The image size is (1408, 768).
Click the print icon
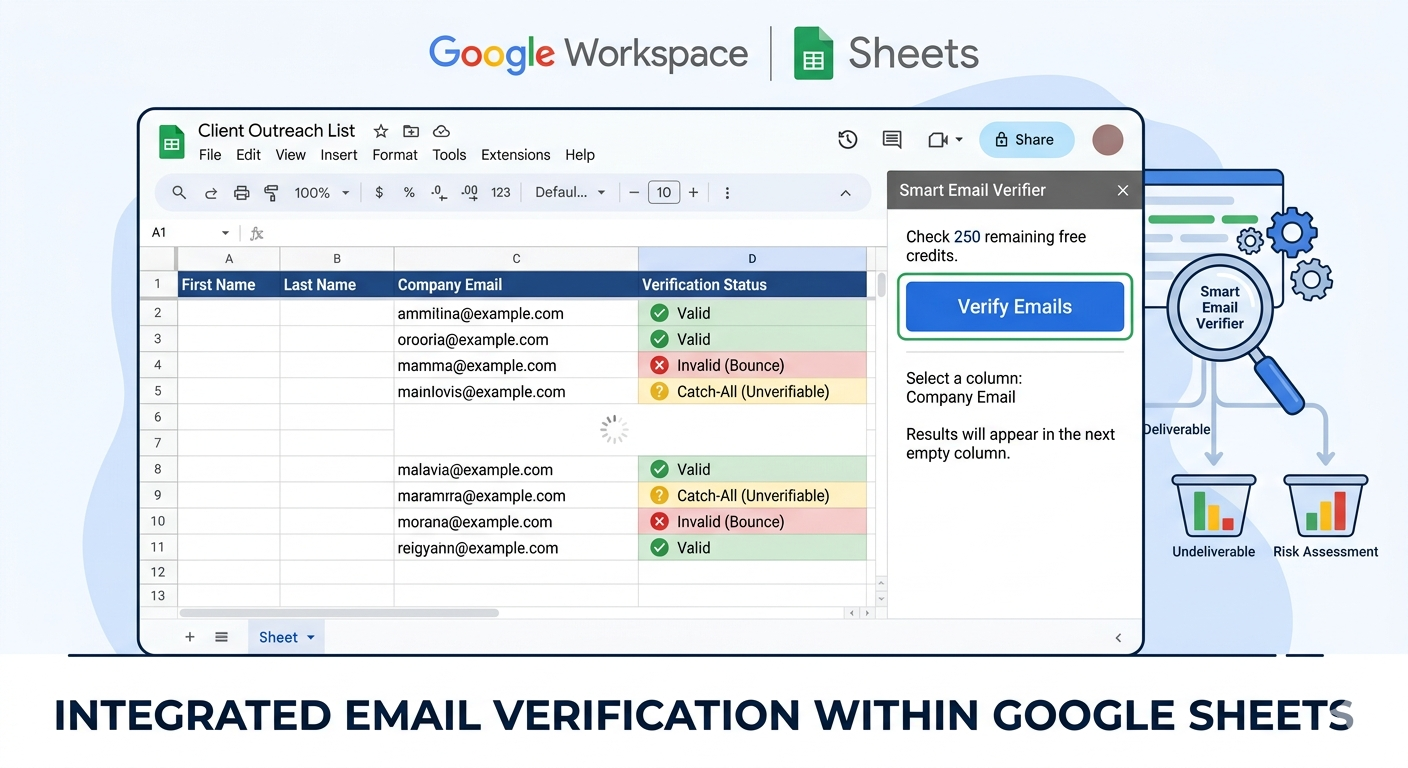click(x=241, y=193)
